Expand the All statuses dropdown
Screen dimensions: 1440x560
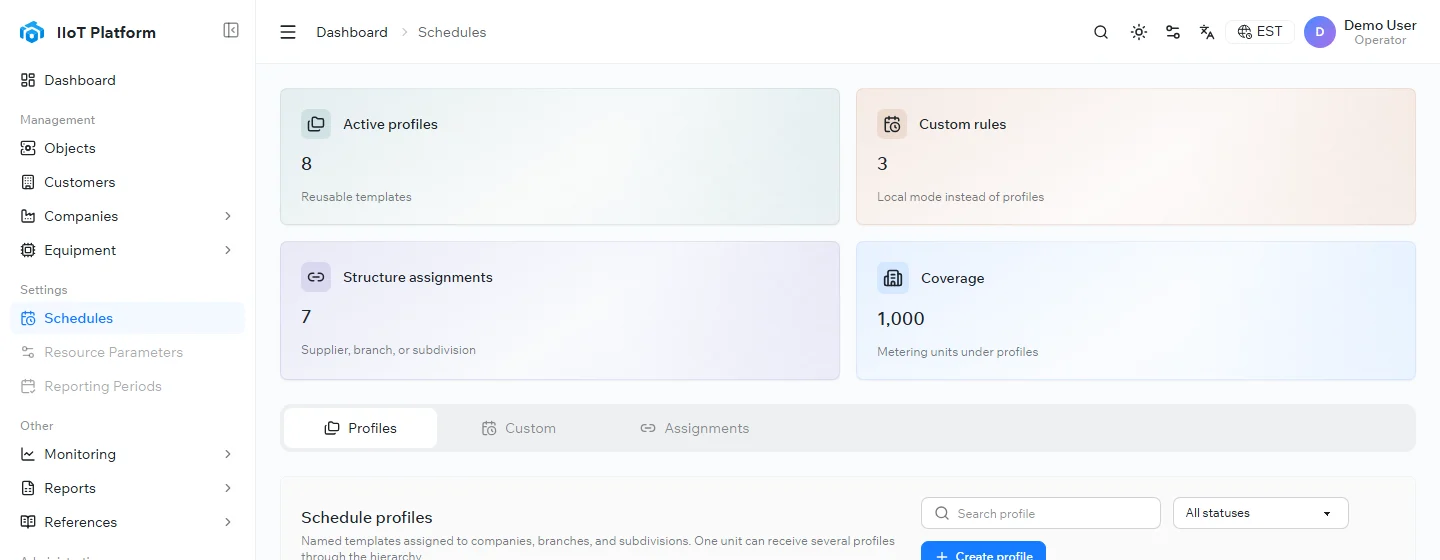pyautogui.click(x=1261, y=513)
